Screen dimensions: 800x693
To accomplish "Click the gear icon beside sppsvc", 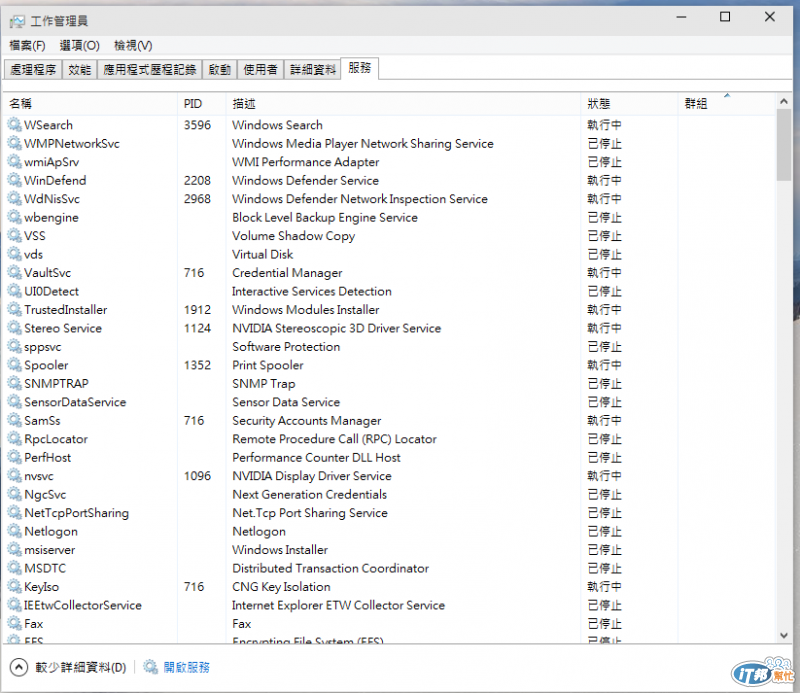I will point(14,346).
